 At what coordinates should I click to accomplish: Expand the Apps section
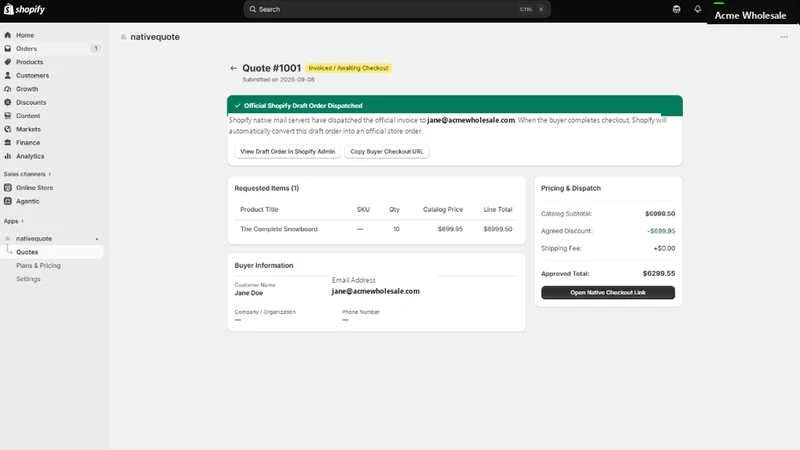click(13, 221)
